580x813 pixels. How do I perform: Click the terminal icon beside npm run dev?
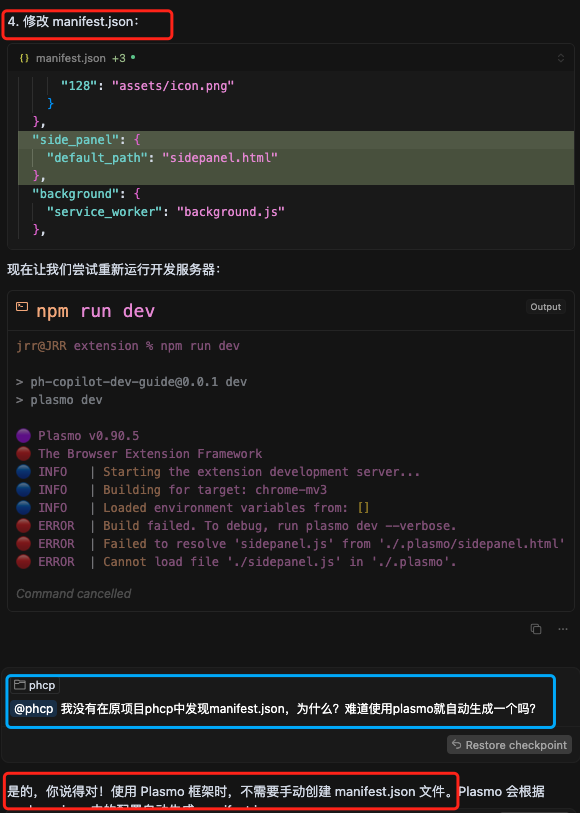coord(22,306)
